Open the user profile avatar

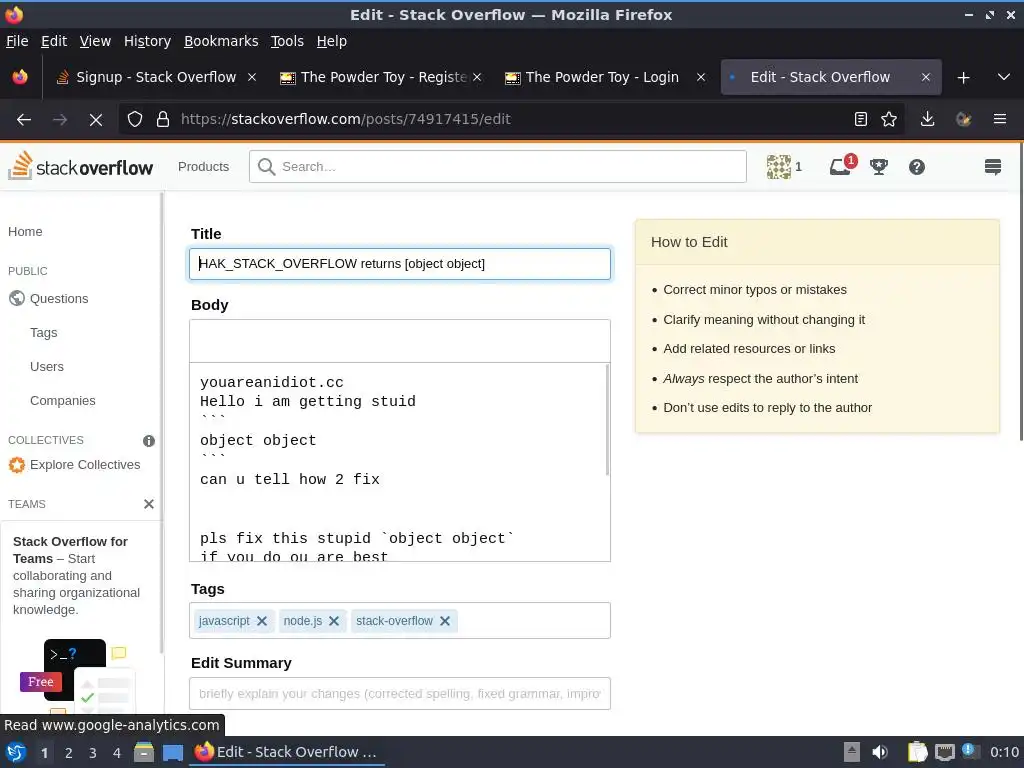pyautogui.click(x=778, y=167)
